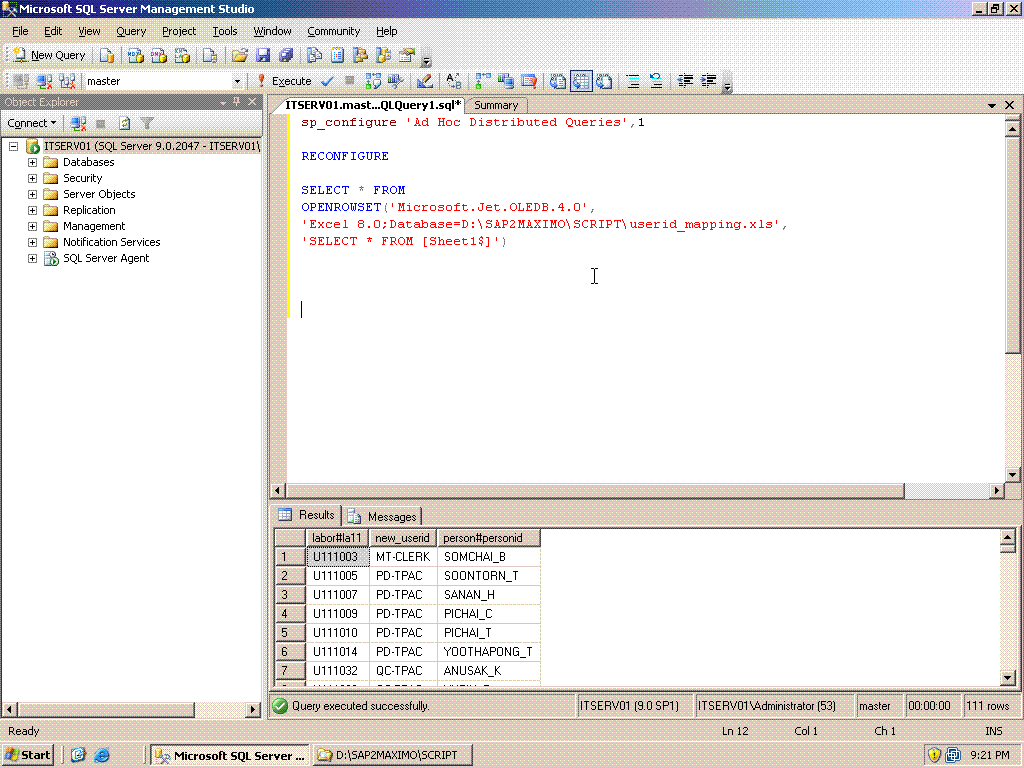This screenshot has height=768, width=1024.
Task: Select Results to Grid mode
Action: pyautogui.click(x=581, y=81)
